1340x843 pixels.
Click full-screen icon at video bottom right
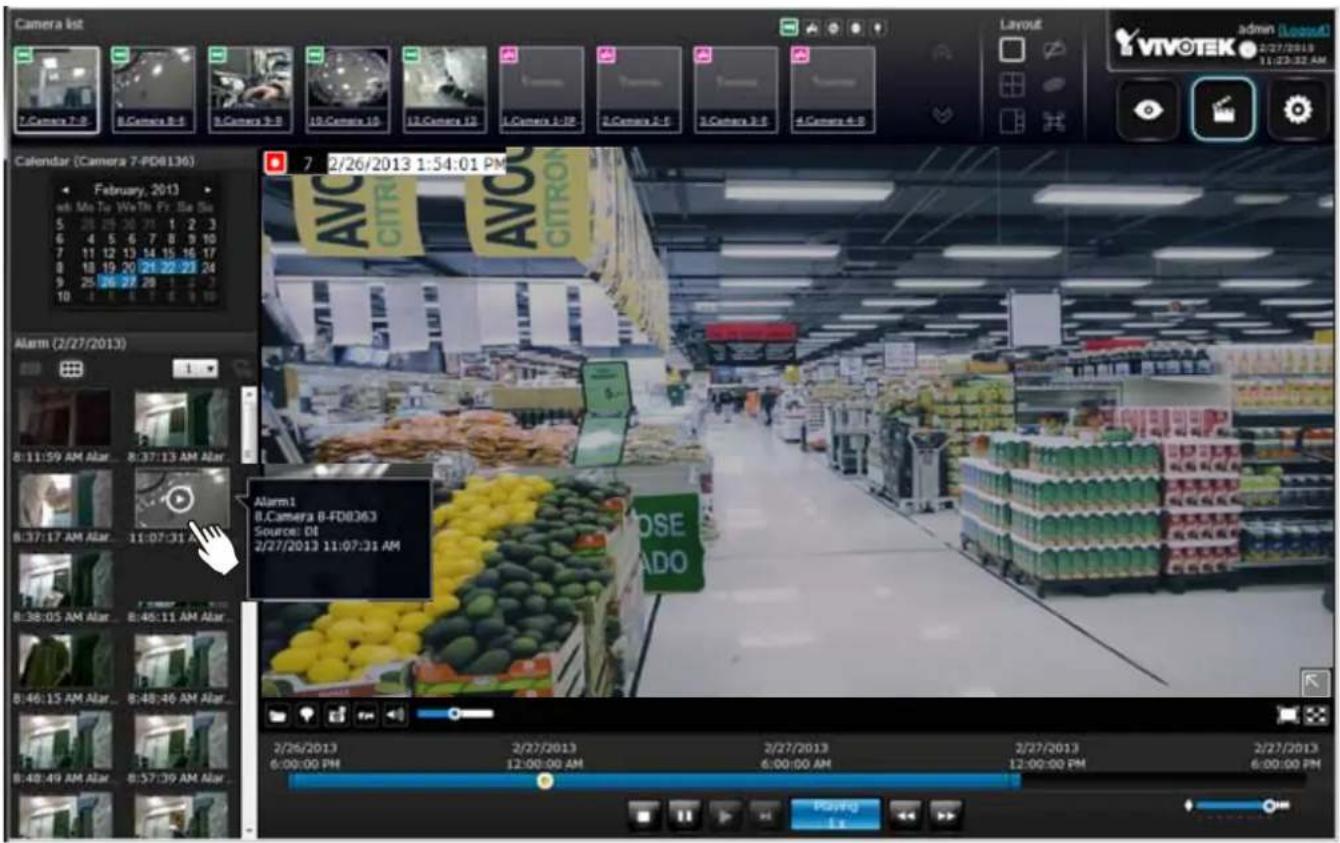click(1316, 715)
